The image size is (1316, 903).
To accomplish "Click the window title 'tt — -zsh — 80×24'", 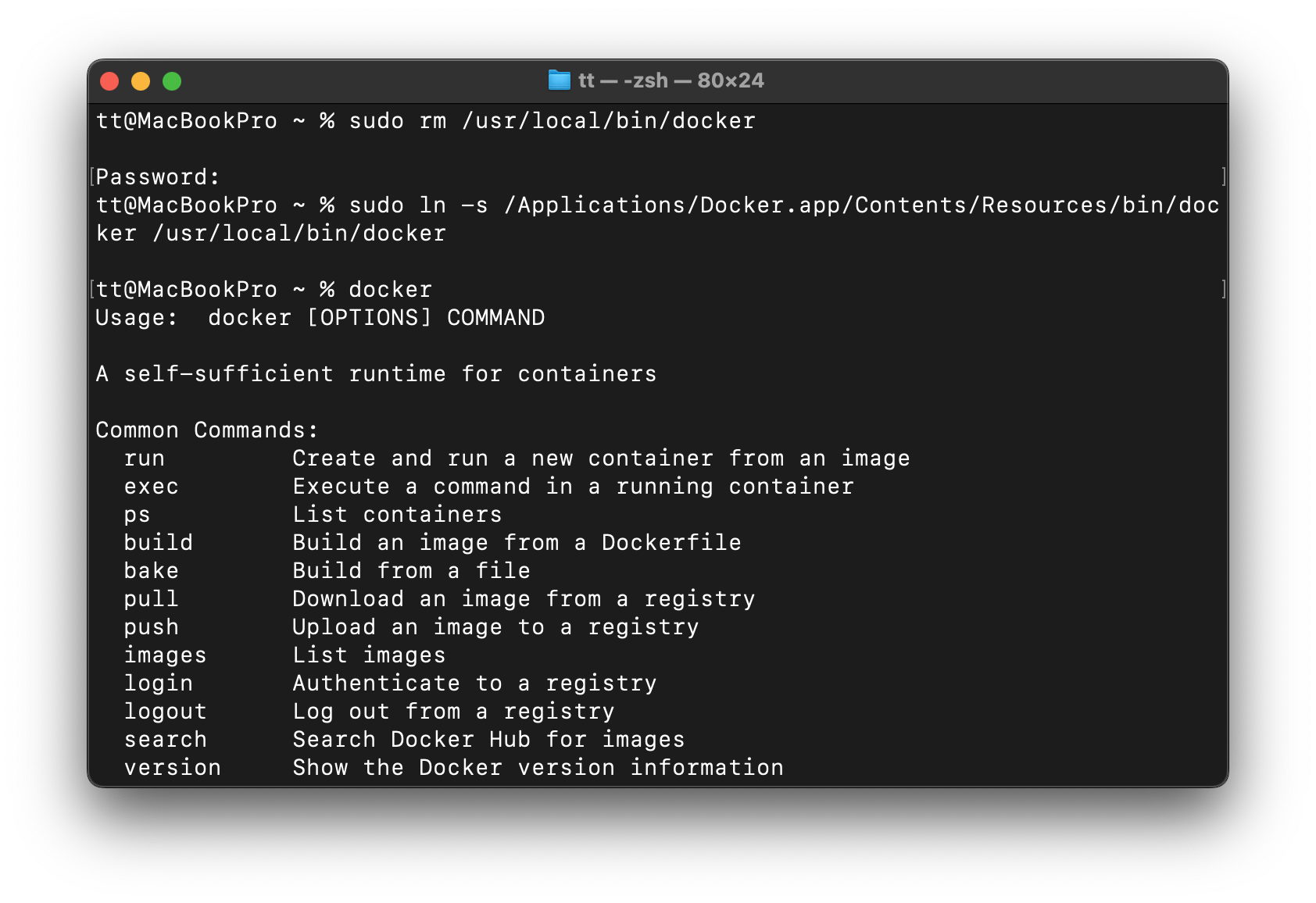I will click(671, 80).
